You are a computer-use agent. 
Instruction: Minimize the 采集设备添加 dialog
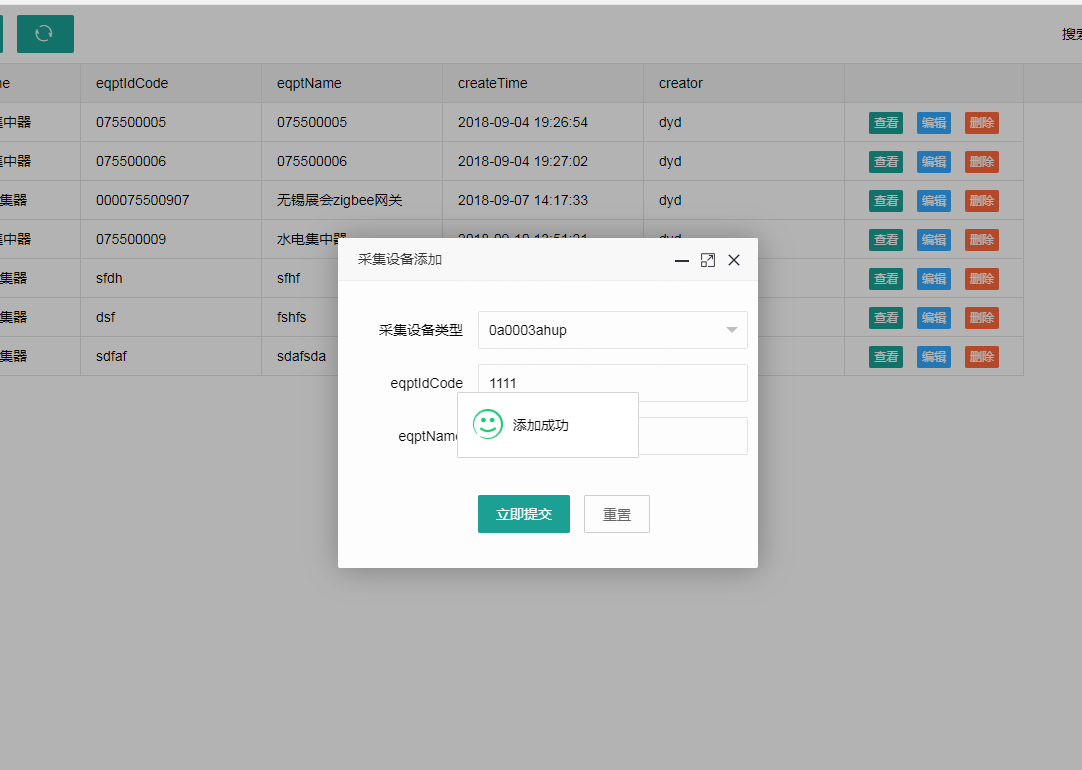[x=682, y=260]
